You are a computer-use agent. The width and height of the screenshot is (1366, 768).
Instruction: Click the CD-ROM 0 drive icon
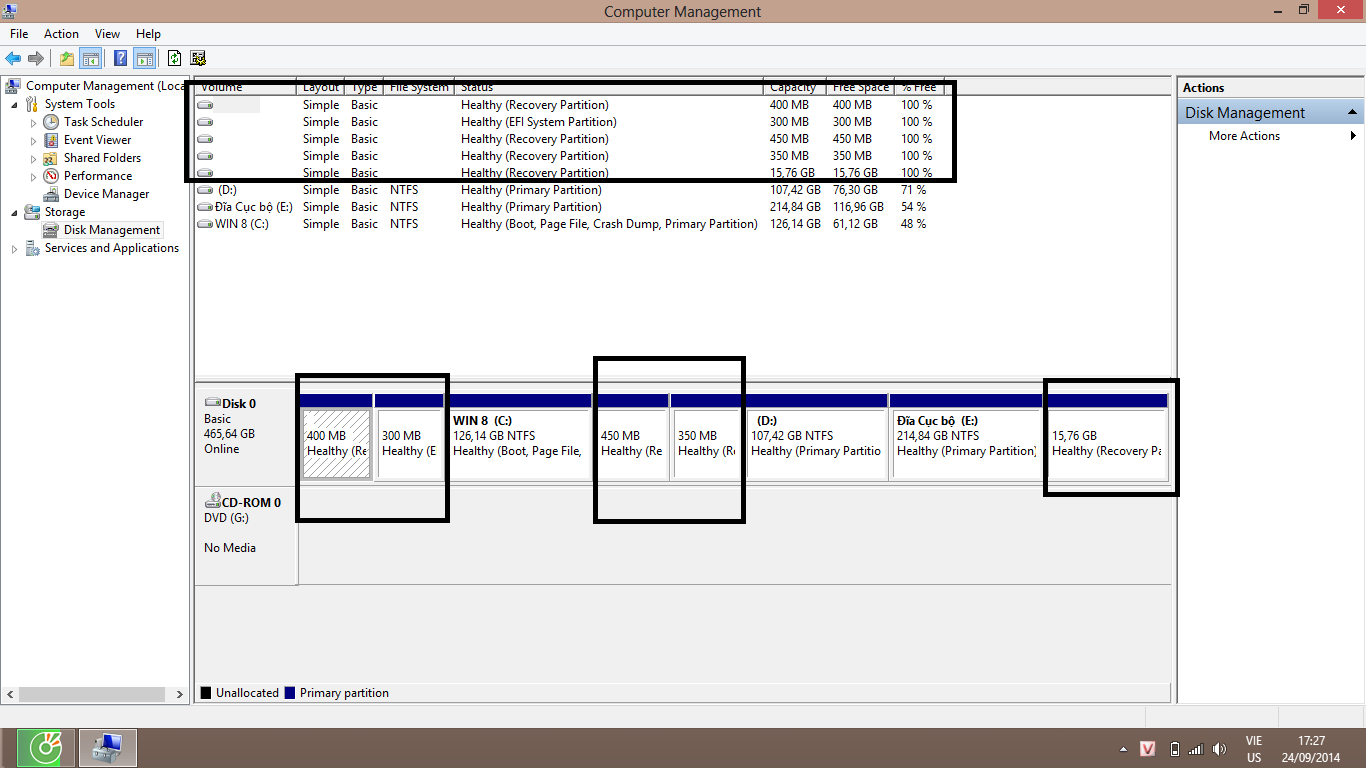pyautogui.click(x=212, y=502)
